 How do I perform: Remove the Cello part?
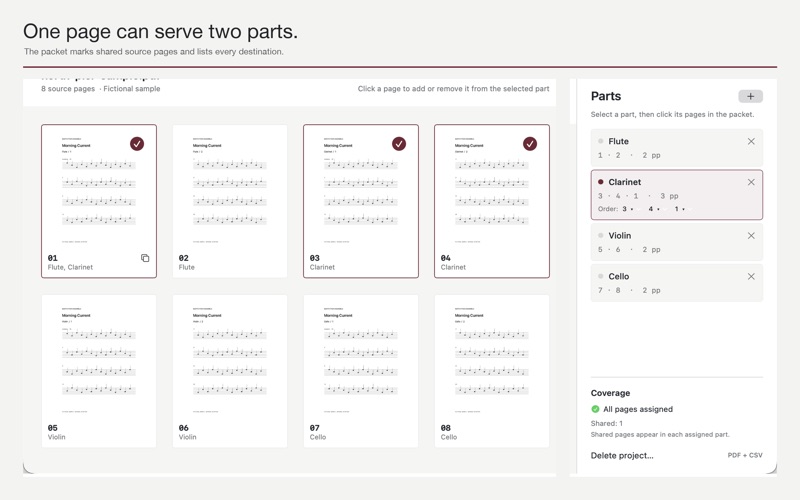click(751, 277)
